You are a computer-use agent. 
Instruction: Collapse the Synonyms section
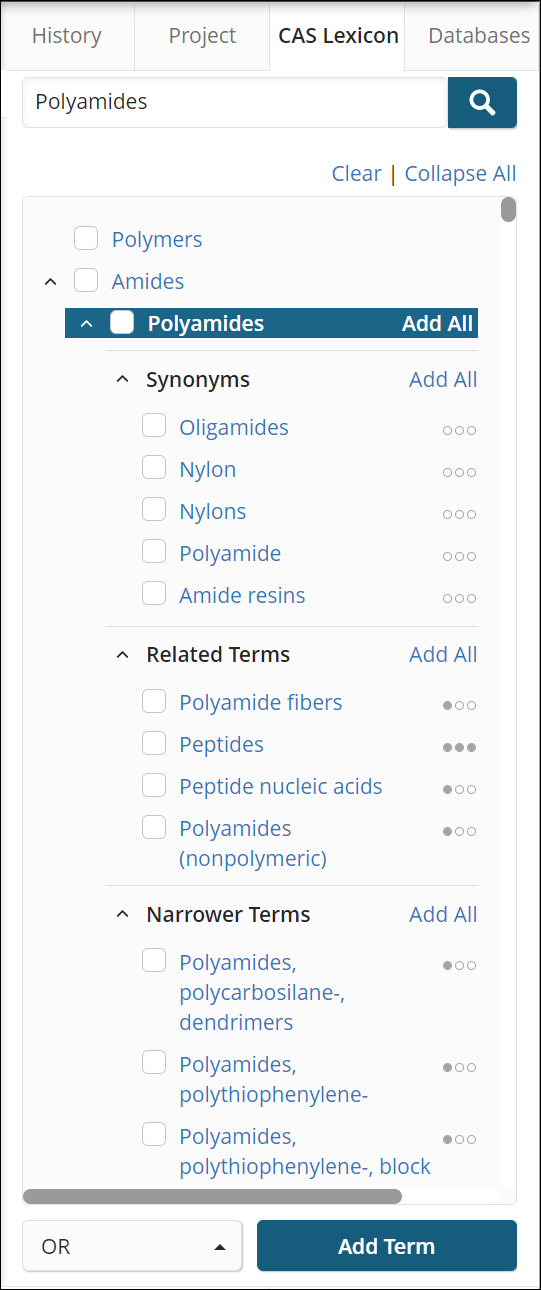point(122,380)
